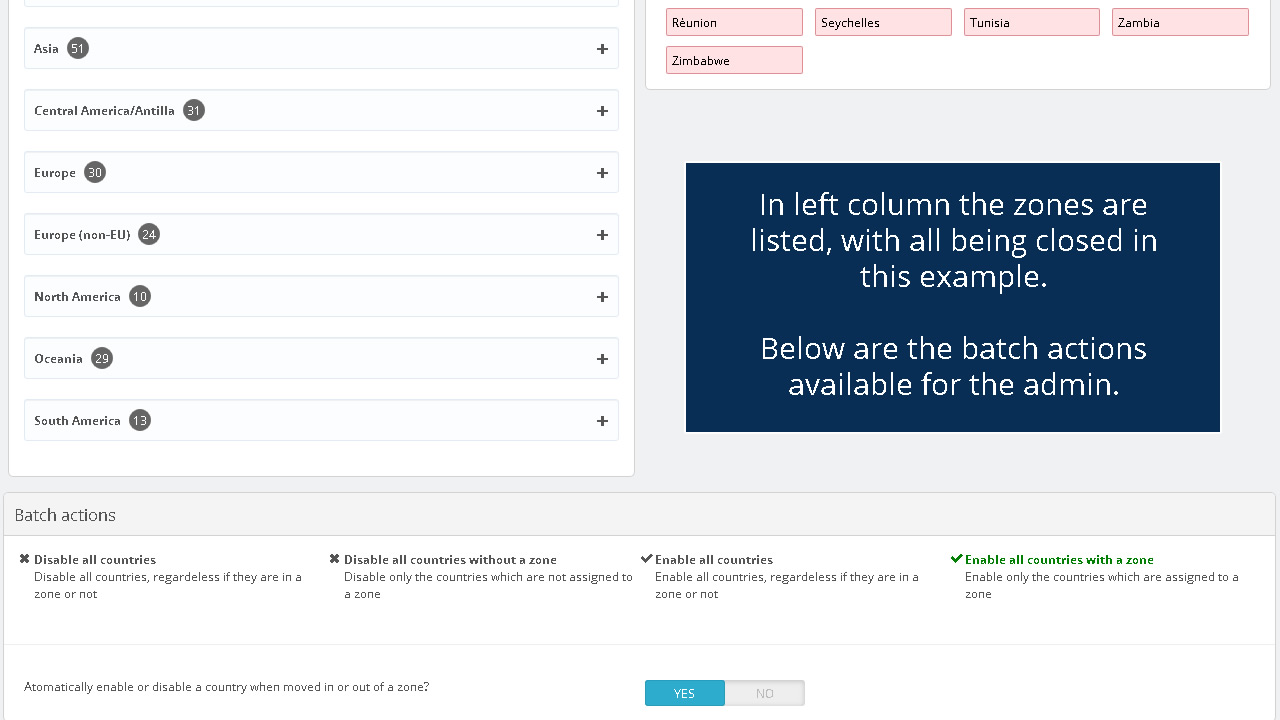
Task: Expand the Central America/Antilla zone
Action: (x=602, y=111)
